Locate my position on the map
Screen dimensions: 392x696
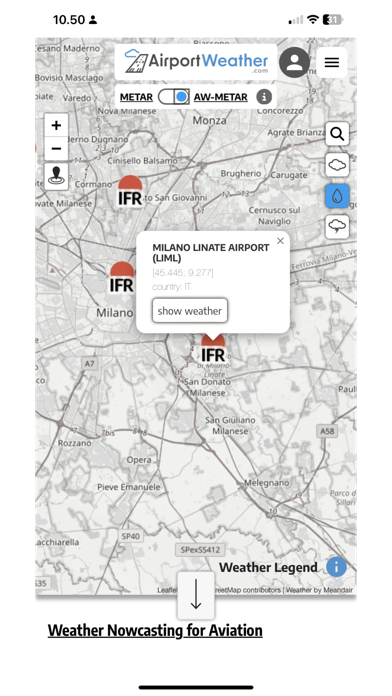pos(56,176)
